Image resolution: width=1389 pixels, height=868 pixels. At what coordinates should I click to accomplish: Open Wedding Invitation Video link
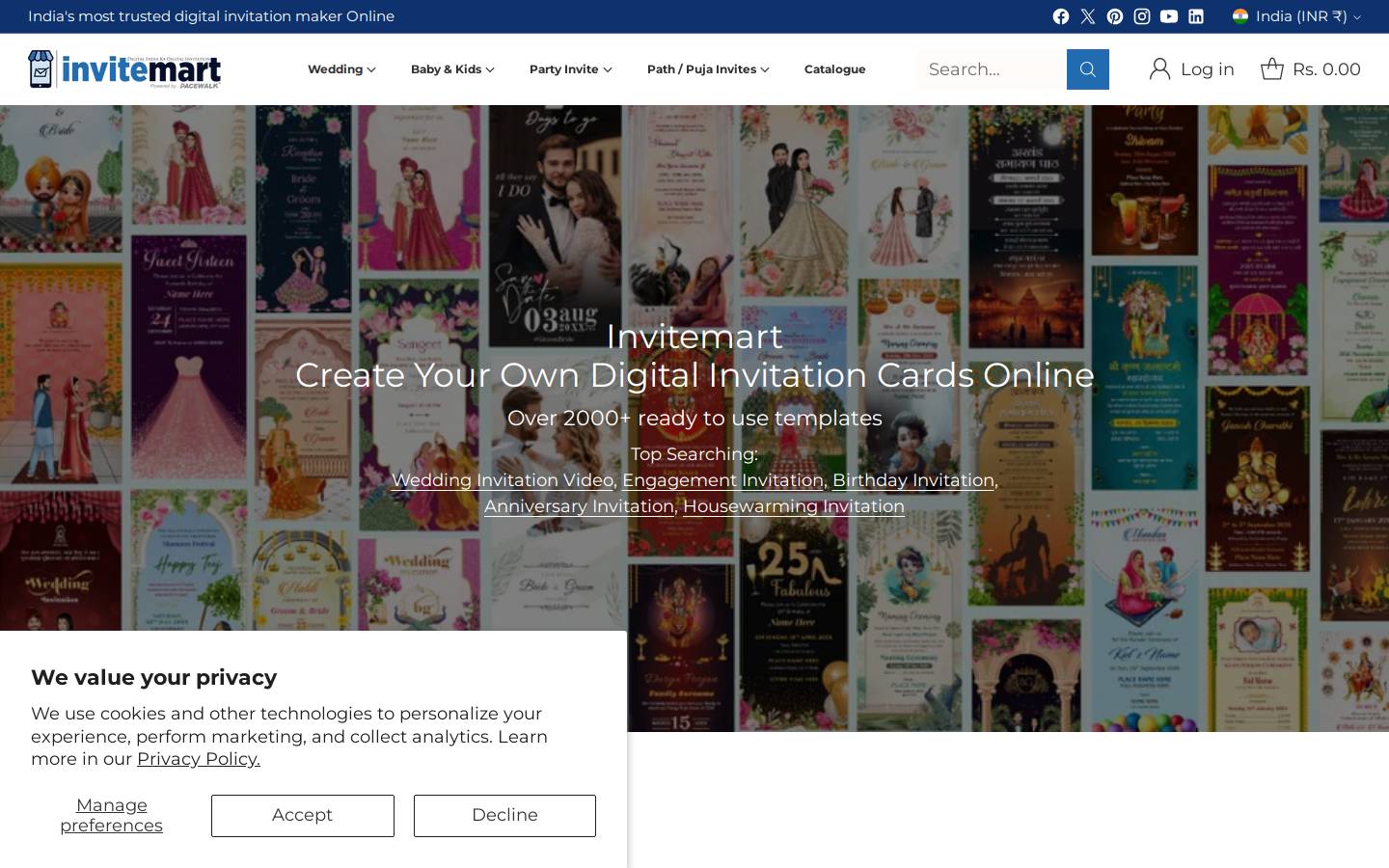[x=503, y=480]
